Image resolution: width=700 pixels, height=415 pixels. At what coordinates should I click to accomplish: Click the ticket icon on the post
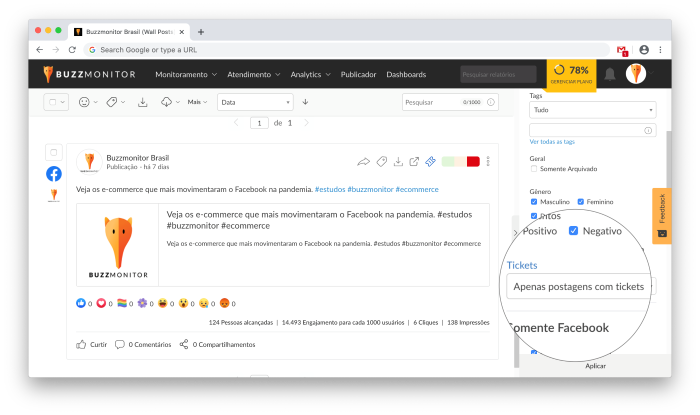click(430, 161)
